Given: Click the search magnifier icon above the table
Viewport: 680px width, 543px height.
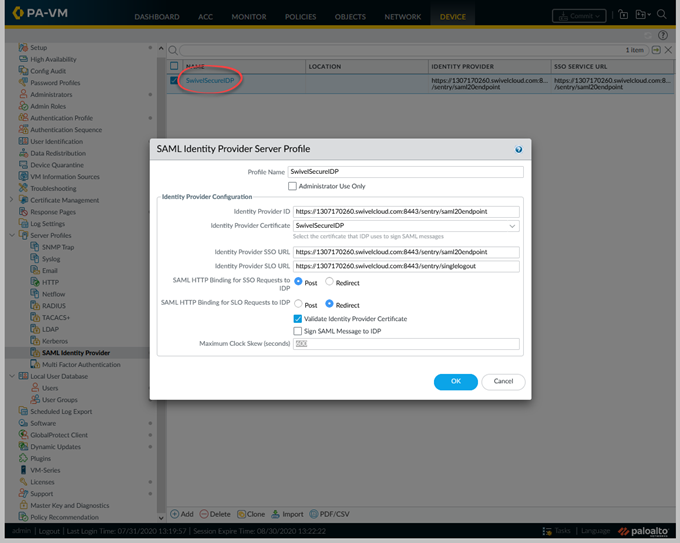Looking at the screenshot, I should point(173,50).
